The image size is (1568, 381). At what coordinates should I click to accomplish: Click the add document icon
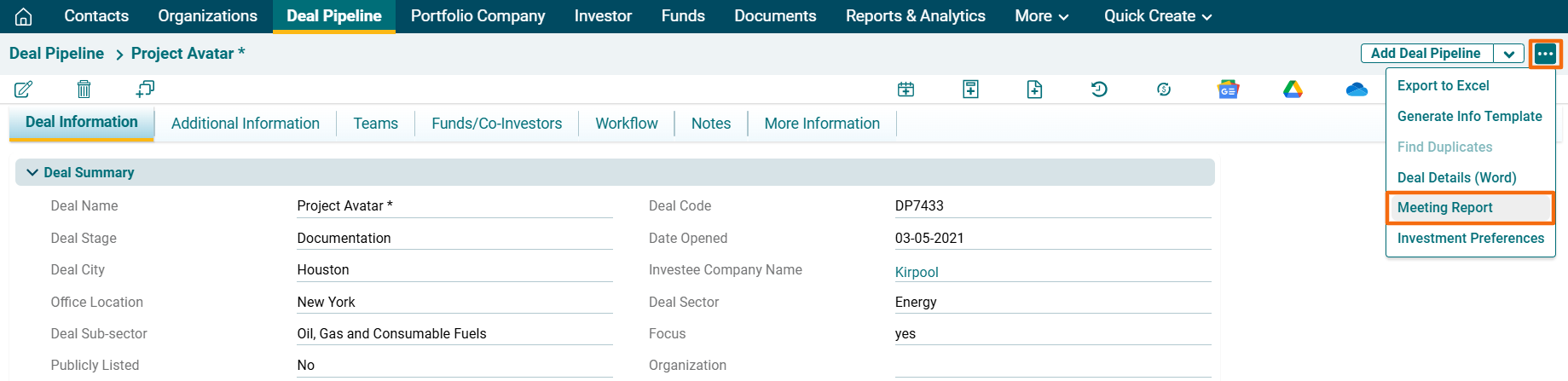1034,89
